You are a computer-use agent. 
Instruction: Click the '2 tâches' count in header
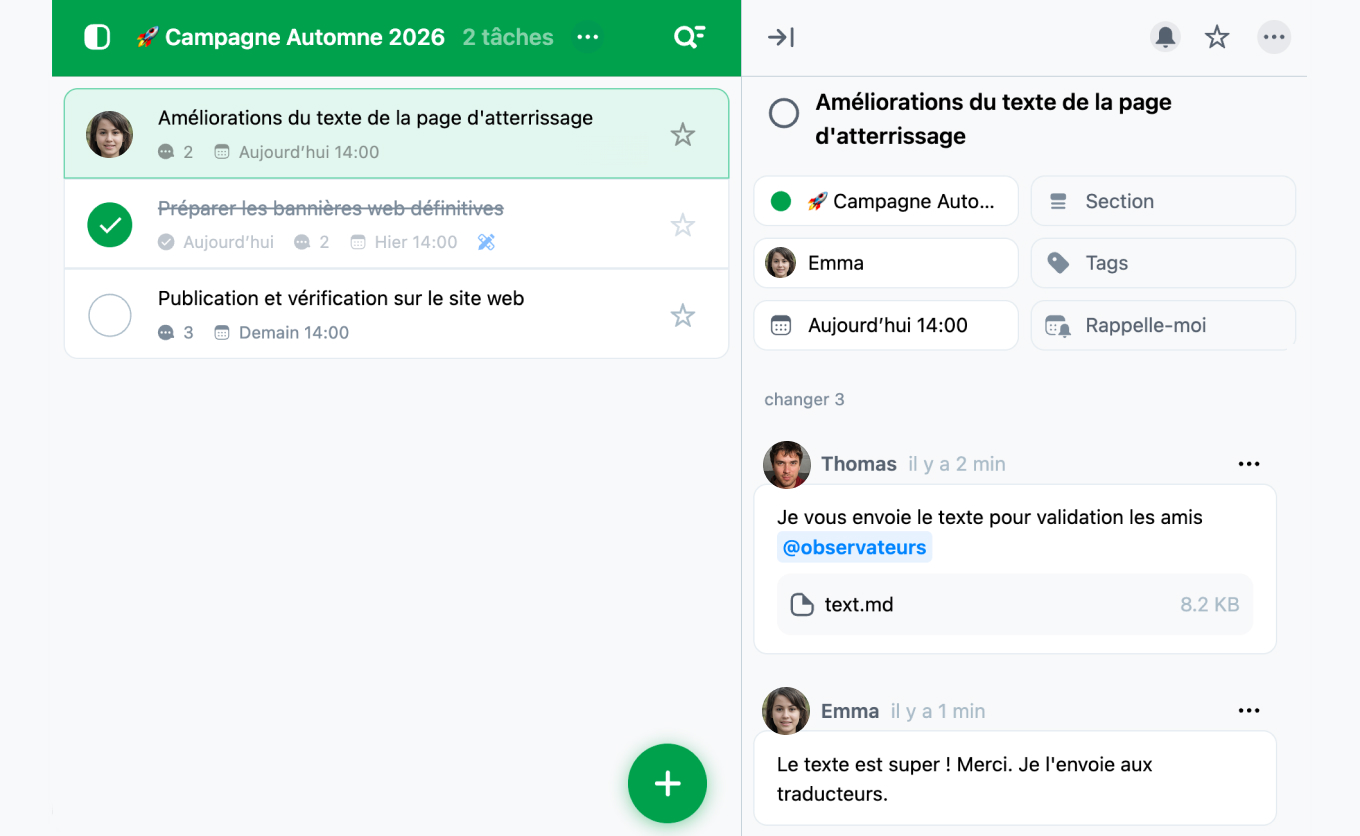(x=508, y=37)
